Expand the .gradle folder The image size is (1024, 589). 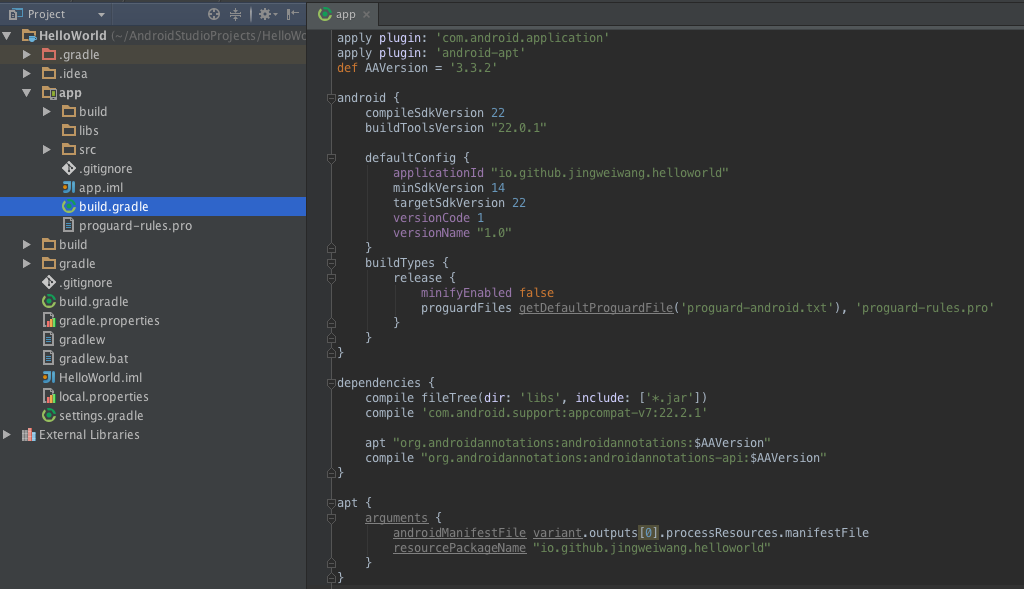tap(27, 55)
